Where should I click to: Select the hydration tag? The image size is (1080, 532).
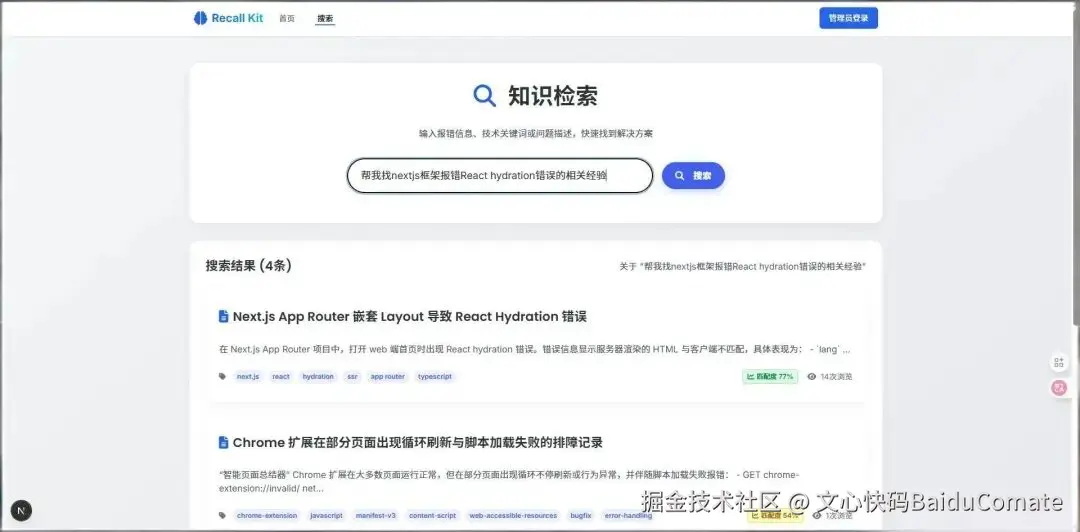[x=318, y=377]
